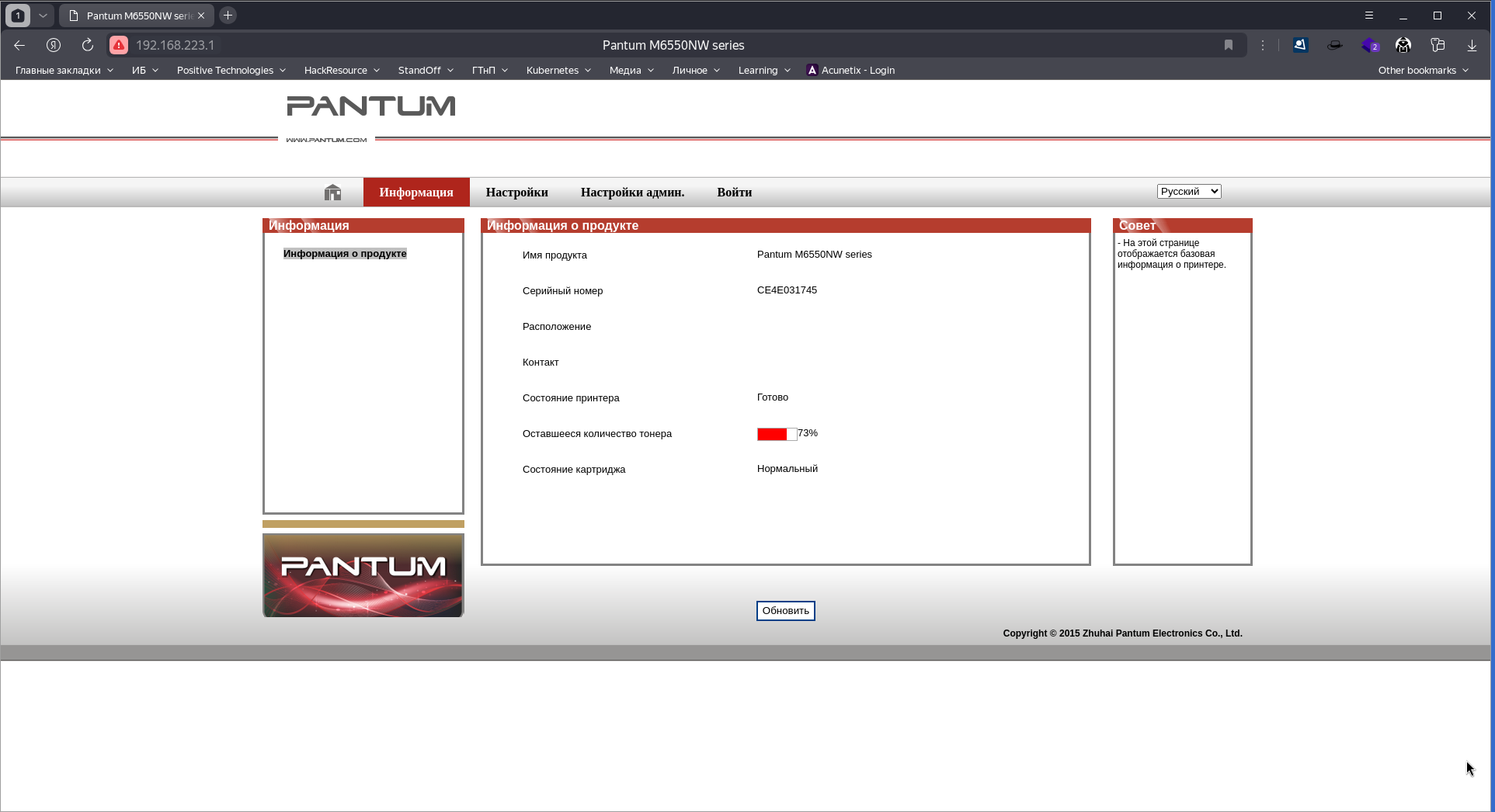Open the ГТнП bookmark folder

490,70
